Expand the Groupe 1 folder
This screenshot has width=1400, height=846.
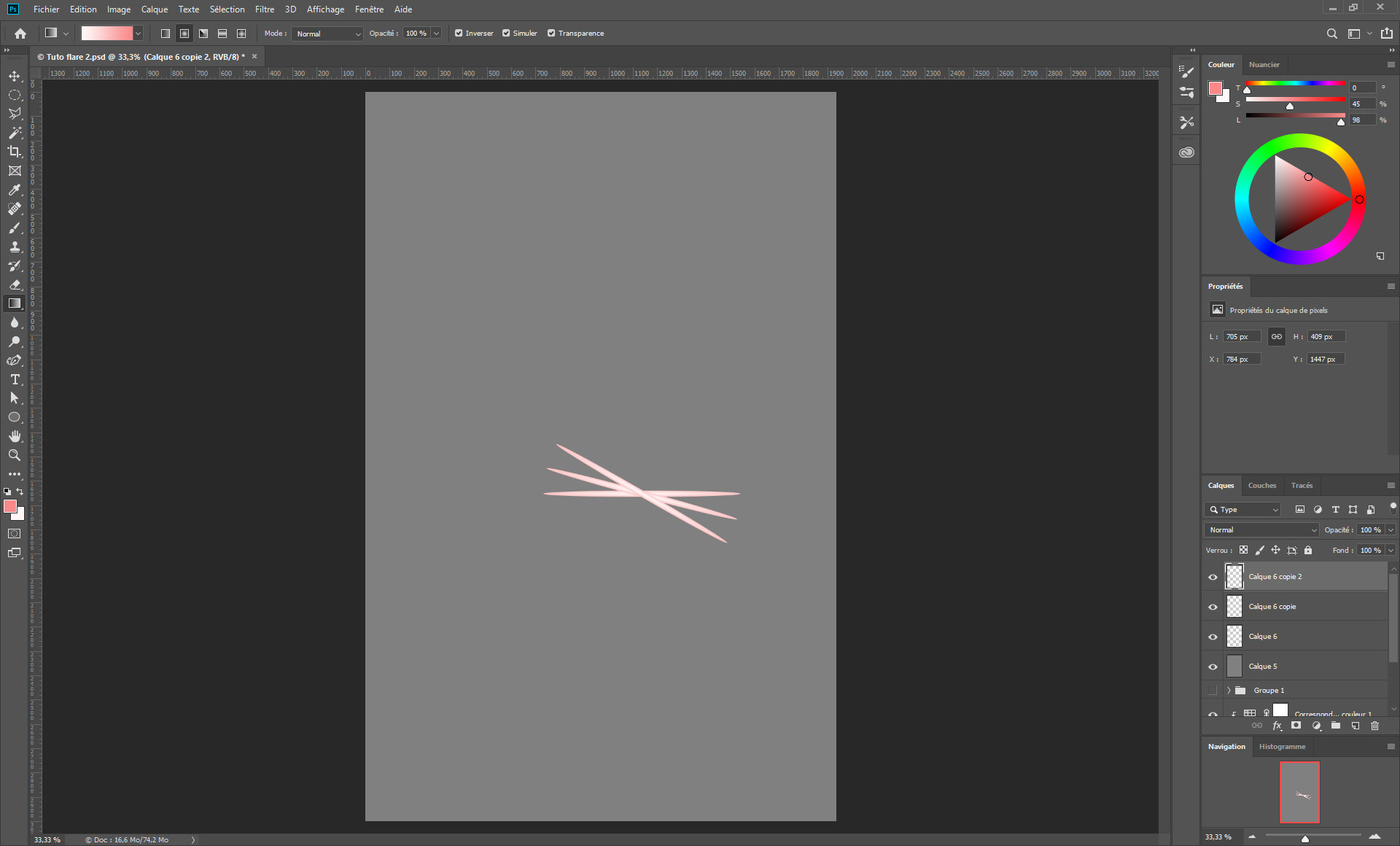coord(1229,690)
